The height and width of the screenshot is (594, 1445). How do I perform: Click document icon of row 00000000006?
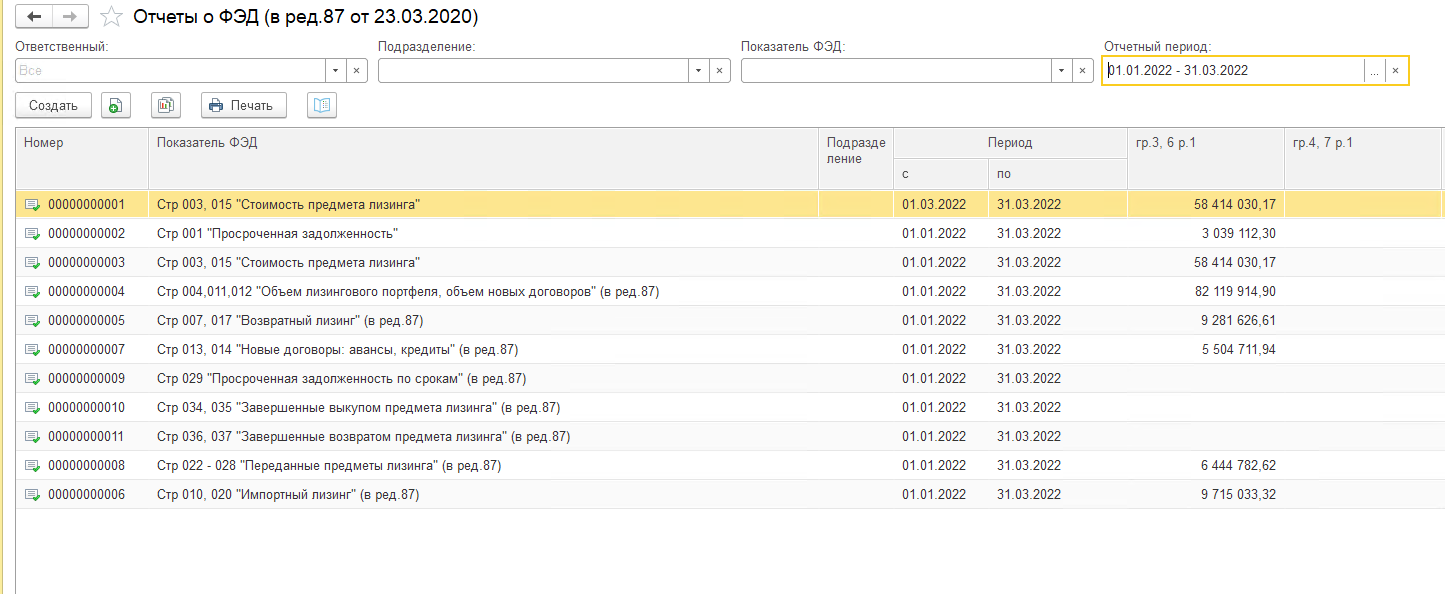click(x=33, y=495)
